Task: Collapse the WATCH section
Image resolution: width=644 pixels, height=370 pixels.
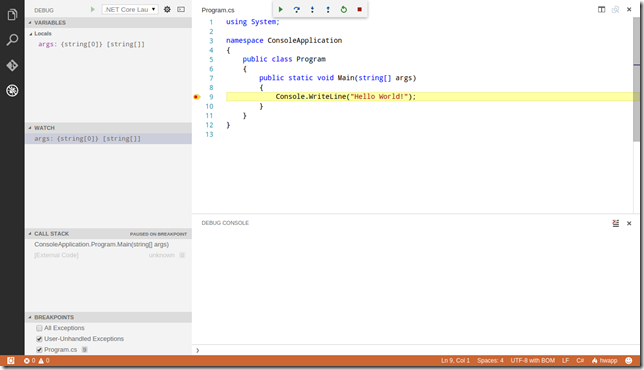Action: [x=108, y=128]
